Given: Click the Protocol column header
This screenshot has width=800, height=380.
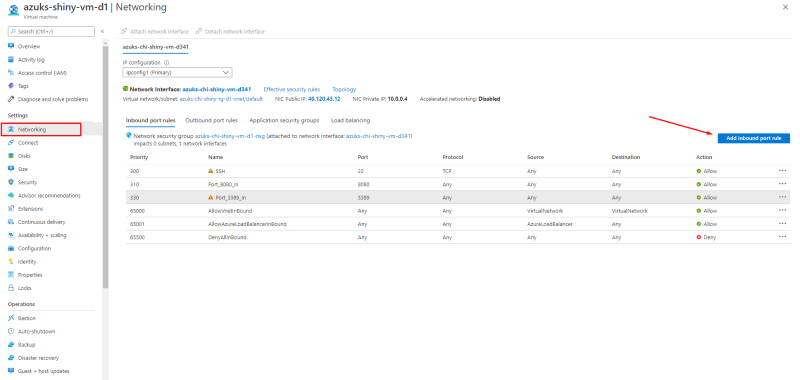Looking at the screenshot, I should pos(453,157).
